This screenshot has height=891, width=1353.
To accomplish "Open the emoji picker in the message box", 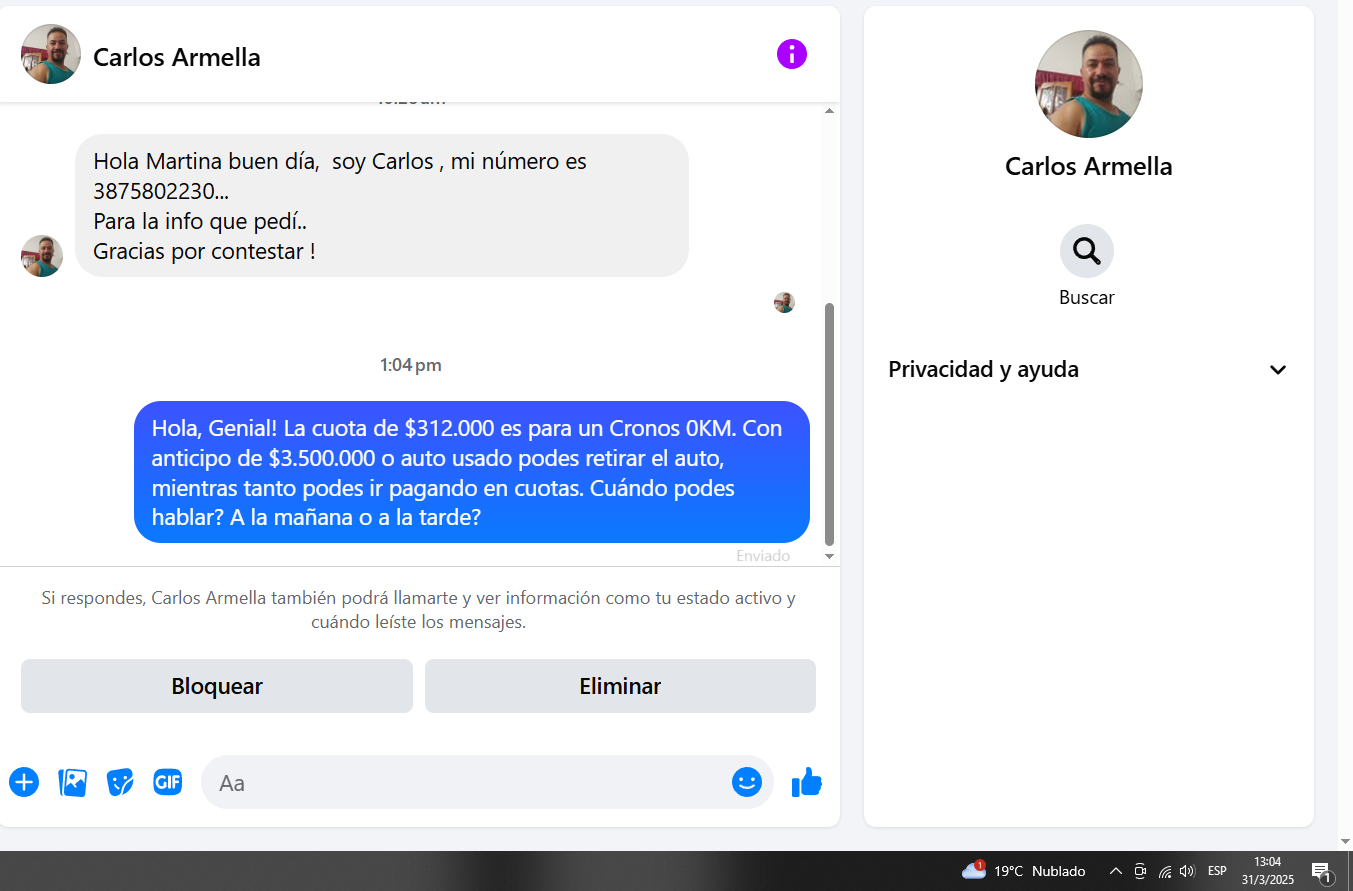I will 747,782.
